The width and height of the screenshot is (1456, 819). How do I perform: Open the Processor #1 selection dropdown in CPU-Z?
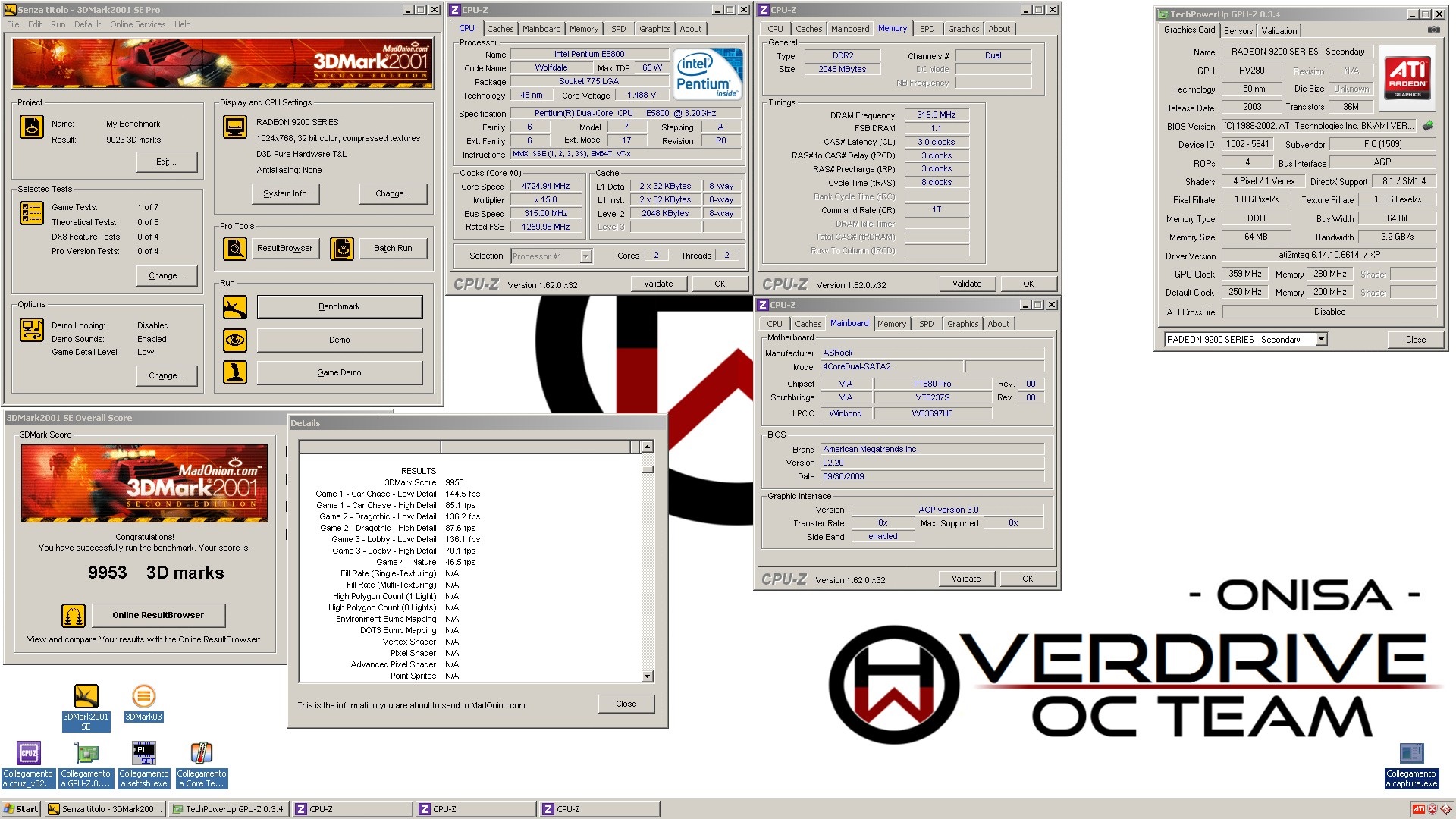click(x=585, y=256)
